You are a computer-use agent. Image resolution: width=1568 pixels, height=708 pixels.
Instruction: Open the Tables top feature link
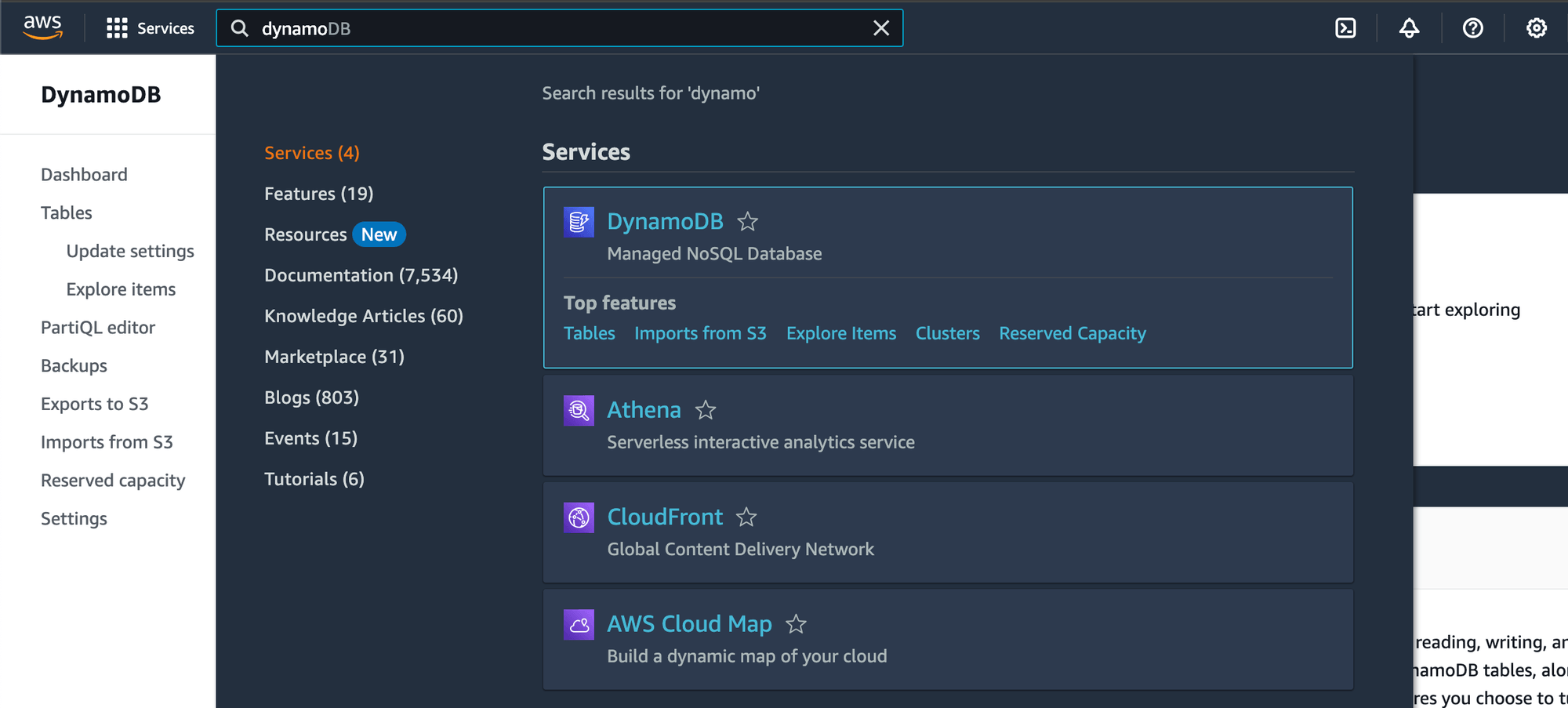point(590,333)
